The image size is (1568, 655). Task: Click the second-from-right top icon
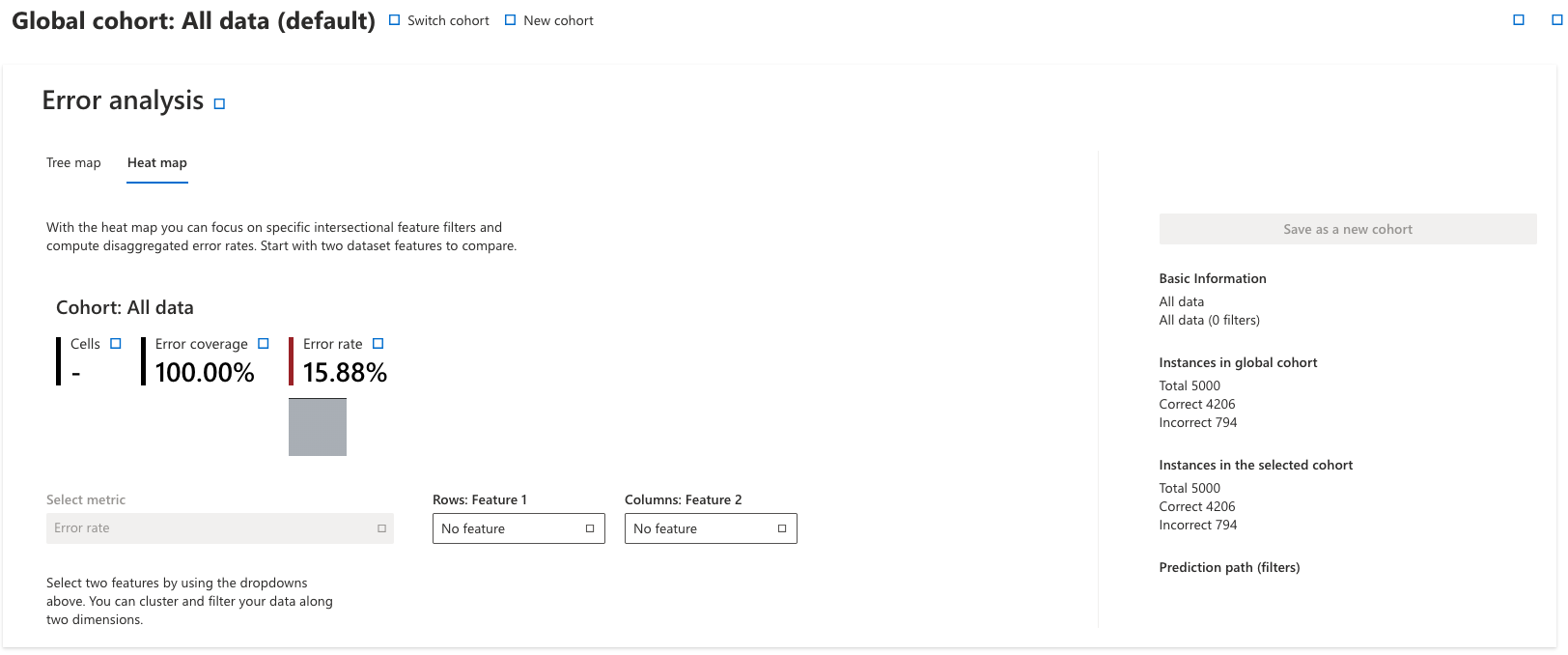point(1519,20)
